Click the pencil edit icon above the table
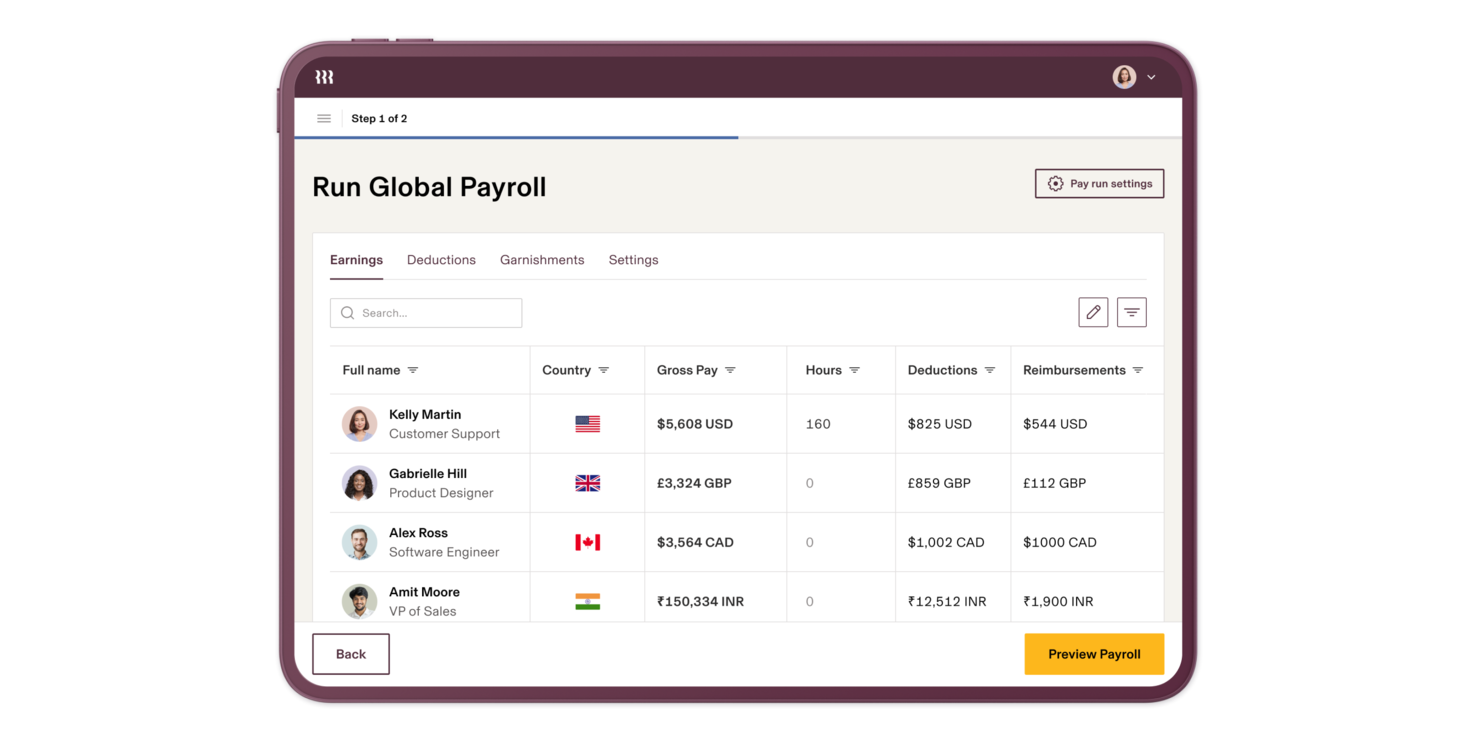Screen dimensions: 1480x740 (x=1093, y=312)
